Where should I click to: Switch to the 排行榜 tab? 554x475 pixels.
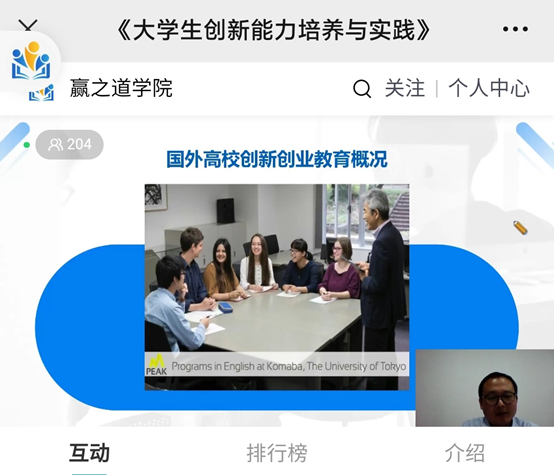coord(277,453)
